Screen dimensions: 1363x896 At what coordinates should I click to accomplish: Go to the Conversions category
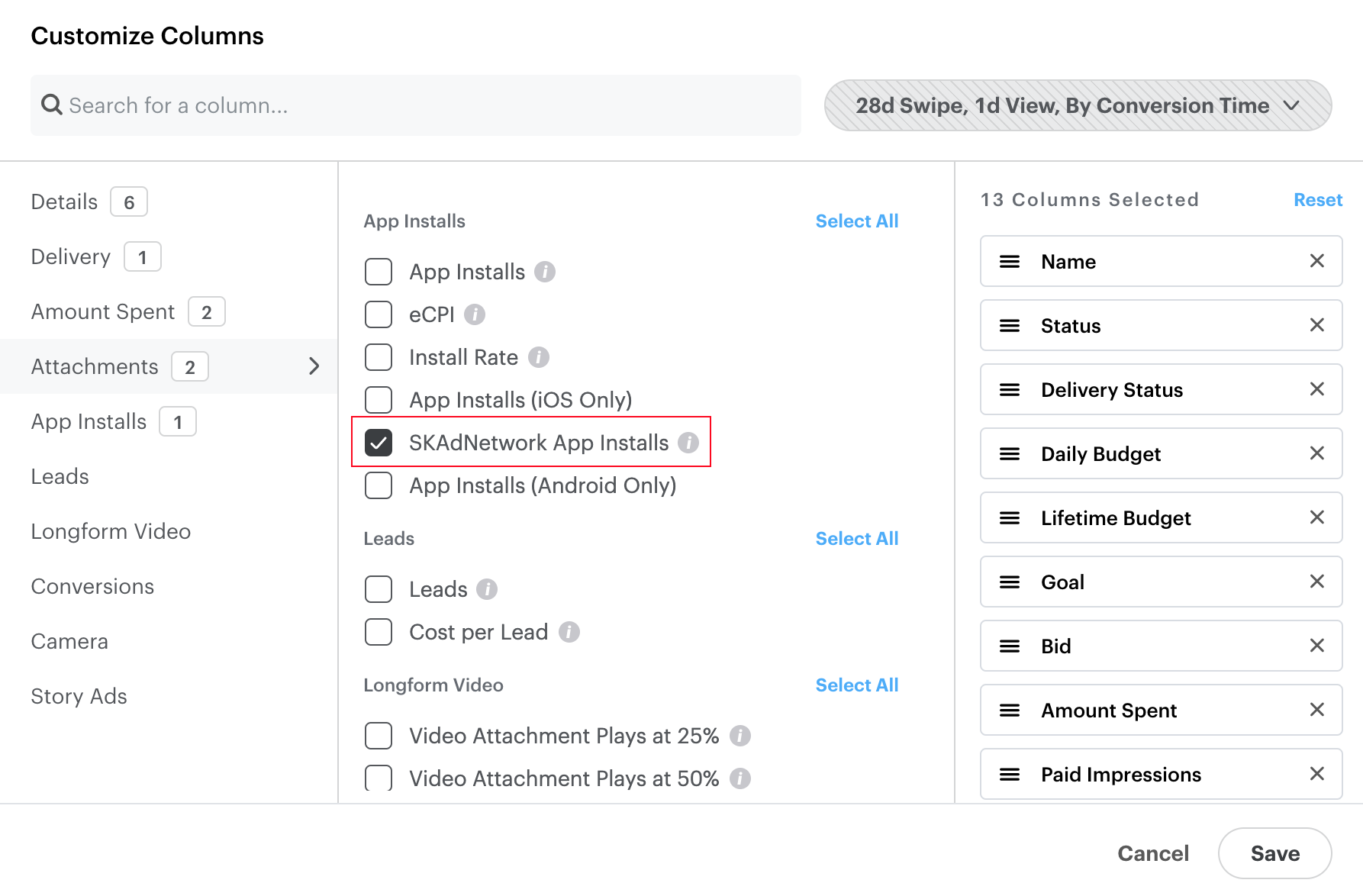[92, 586]
